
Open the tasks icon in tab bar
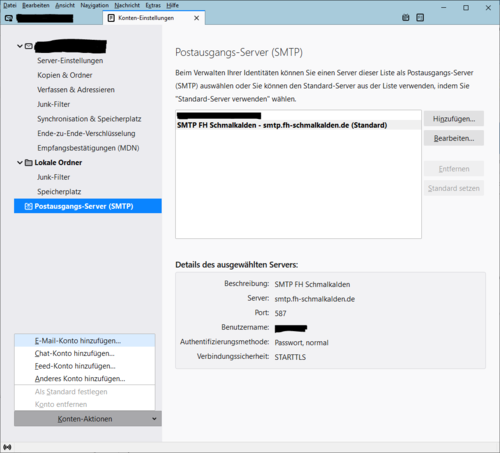tap(420, 18)
